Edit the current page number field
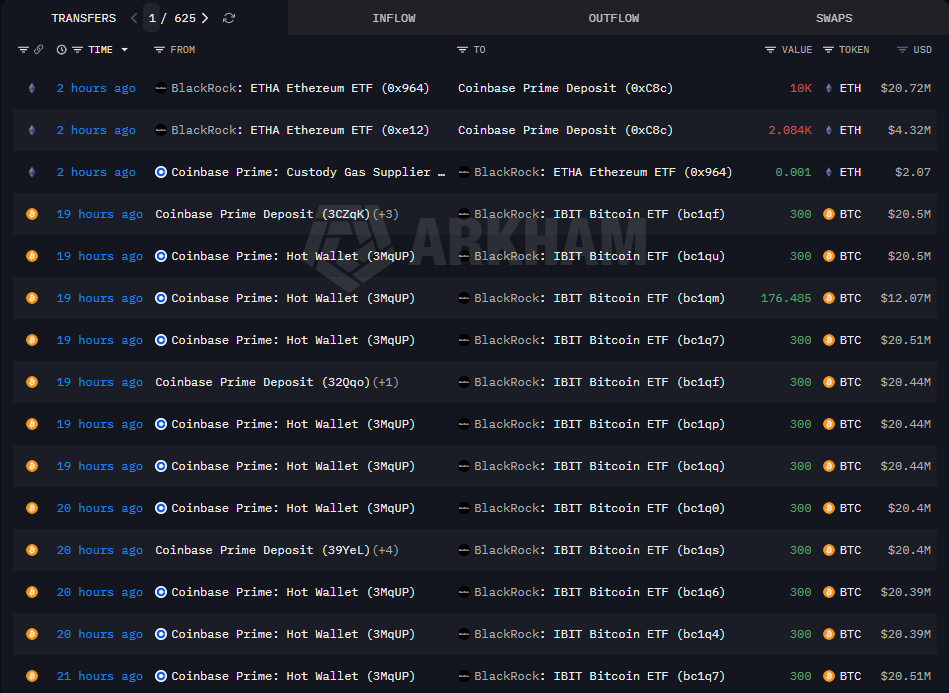The image size is (949, 693). tap(152, 18)
